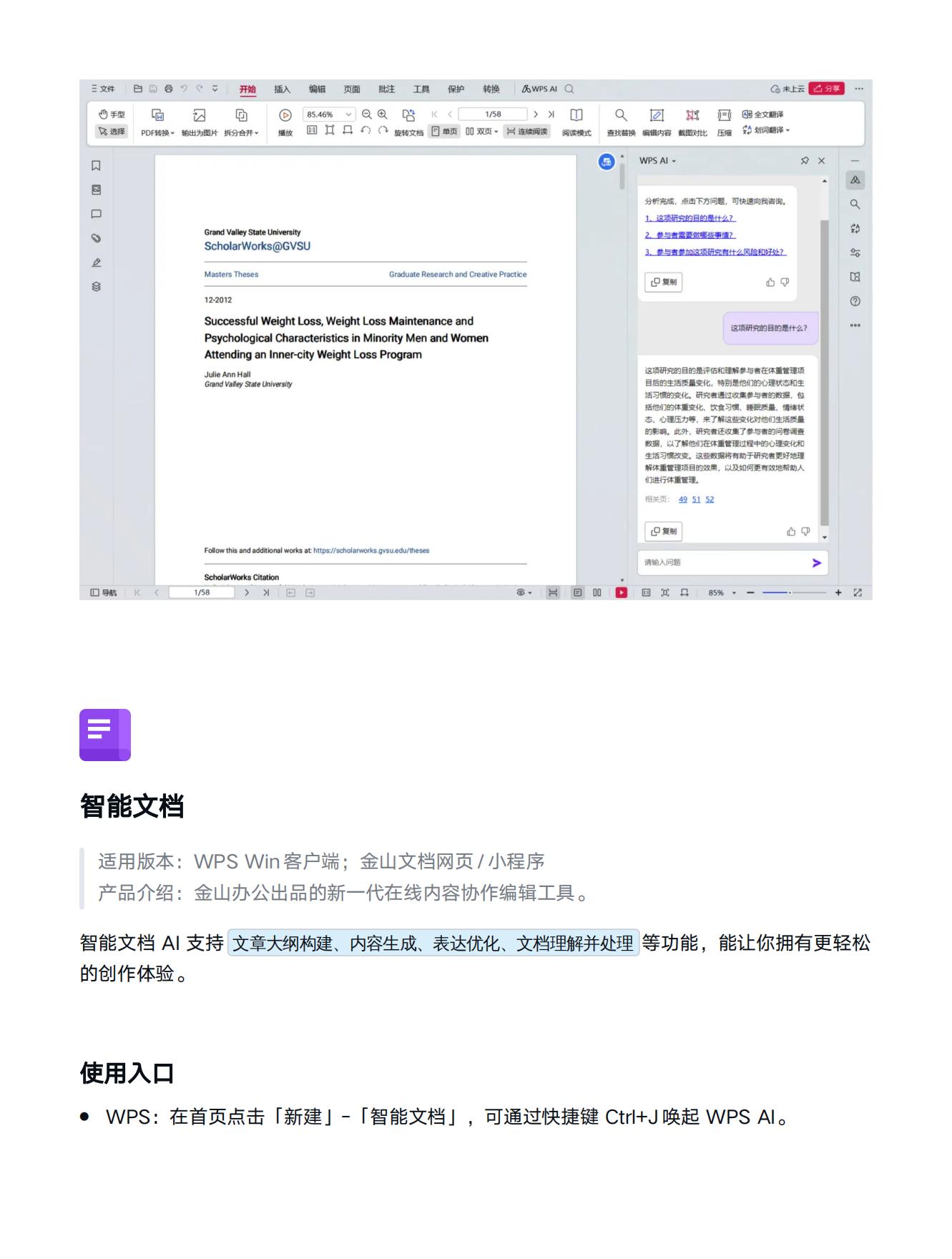Toggle 连续阅读 continuous reading
Screen dimensions: 952x1259
click(527, 132)
